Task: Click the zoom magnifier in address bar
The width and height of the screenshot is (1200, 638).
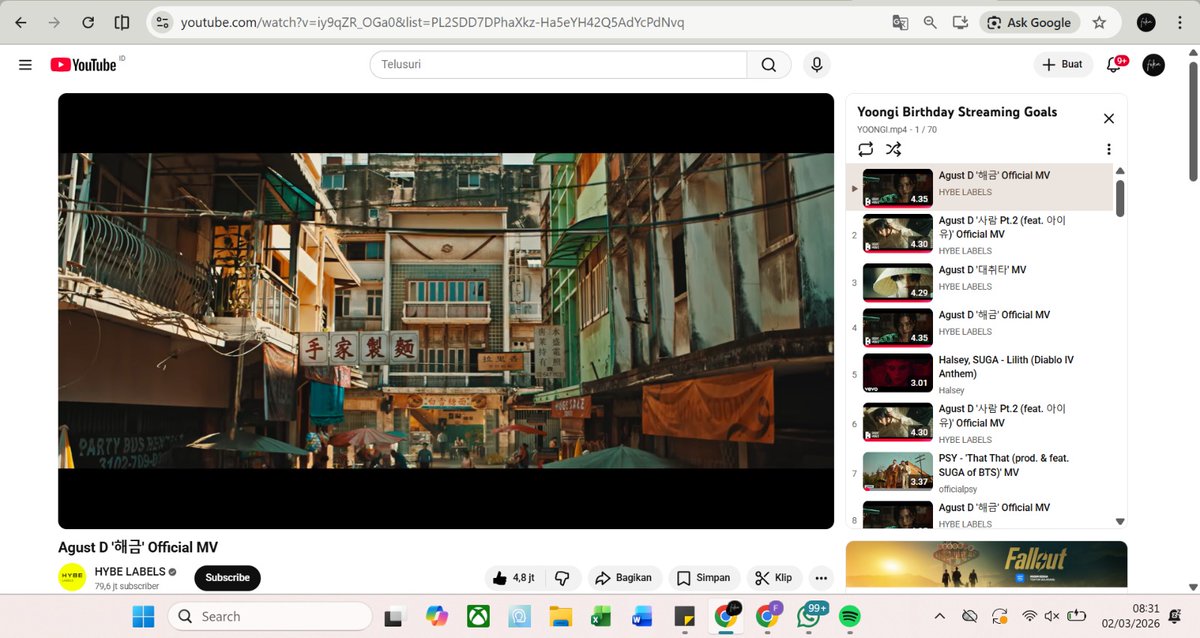Action: coord(930,22)
